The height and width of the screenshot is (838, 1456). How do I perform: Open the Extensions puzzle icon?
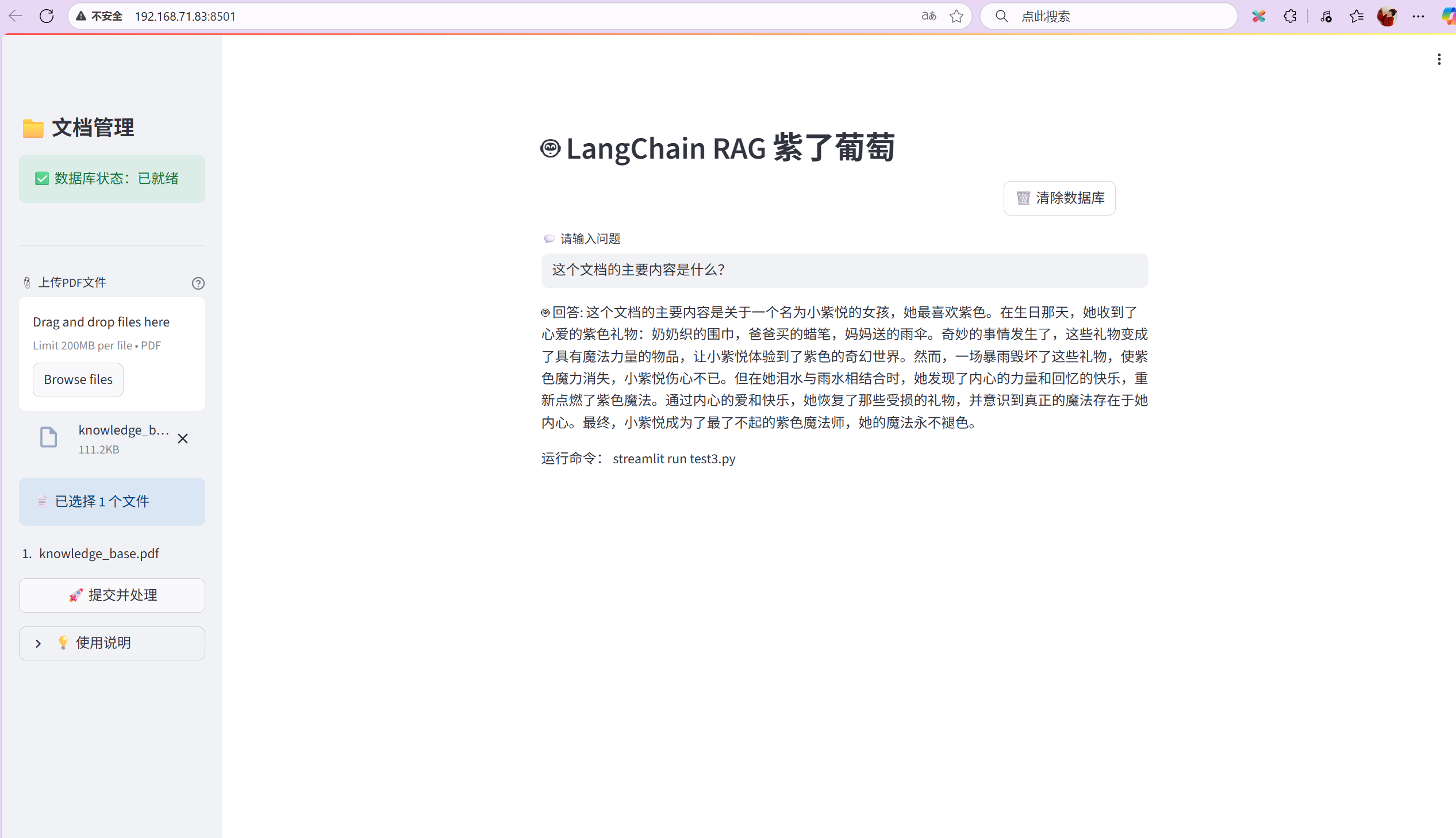pos(1290,16)
